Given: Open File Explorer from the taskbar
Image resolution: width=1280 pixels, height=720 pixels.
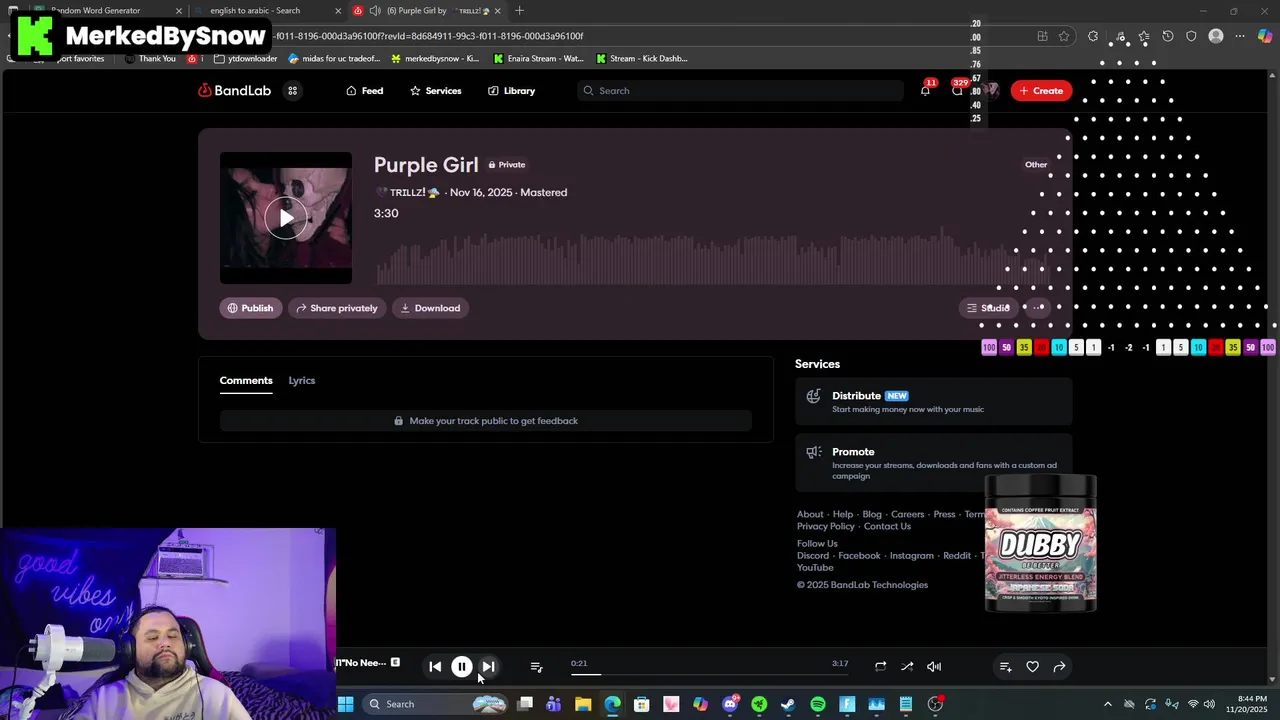Looking at the screenshot, I should point(583,704).
